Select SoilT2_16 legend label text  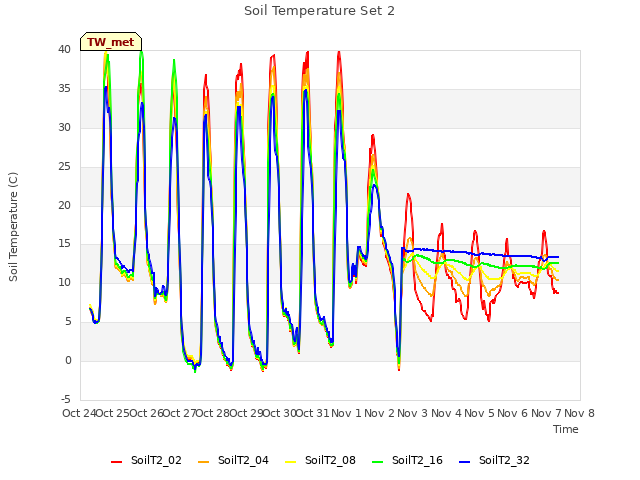pyautogui.click(x=417, y=461)
